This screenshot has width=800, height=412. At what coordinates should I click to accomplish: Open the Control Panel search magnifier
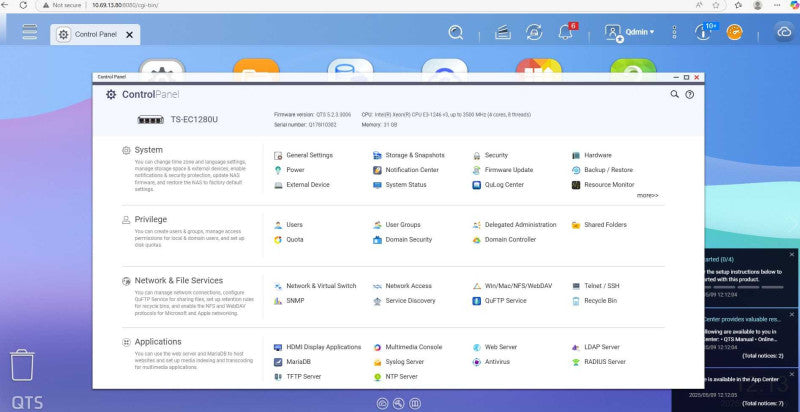pos(674,94)
